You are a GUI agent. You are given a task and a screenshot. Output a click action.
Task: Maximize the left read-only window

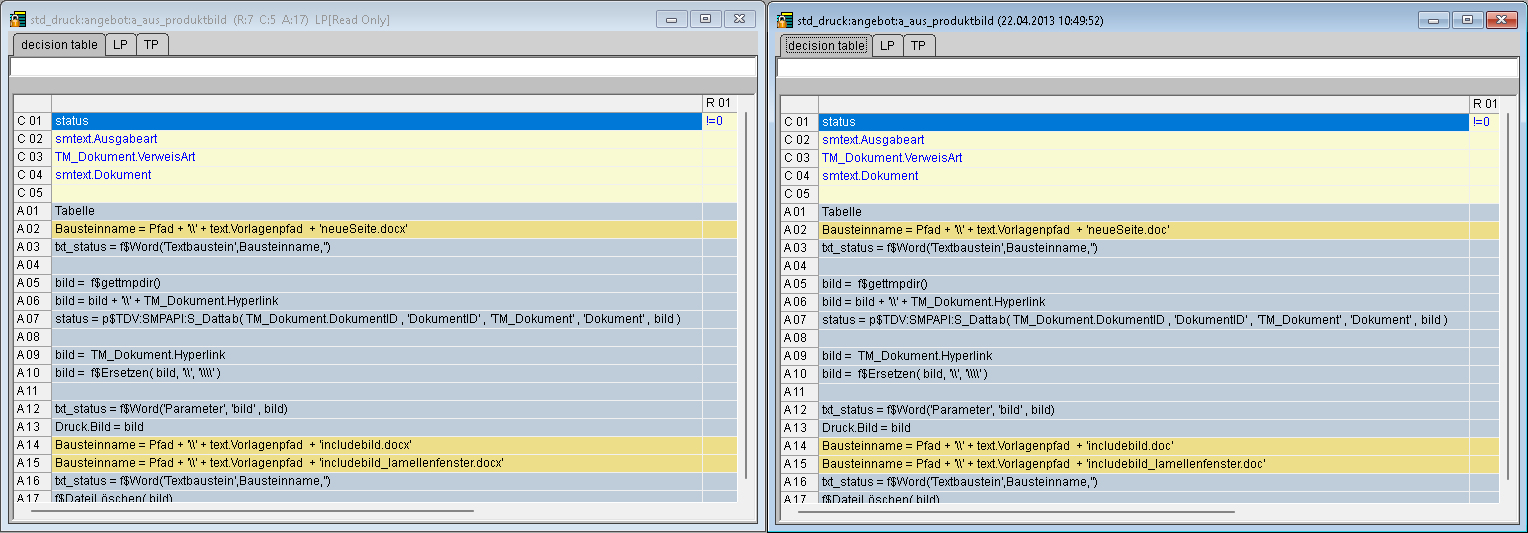(705, 19)
